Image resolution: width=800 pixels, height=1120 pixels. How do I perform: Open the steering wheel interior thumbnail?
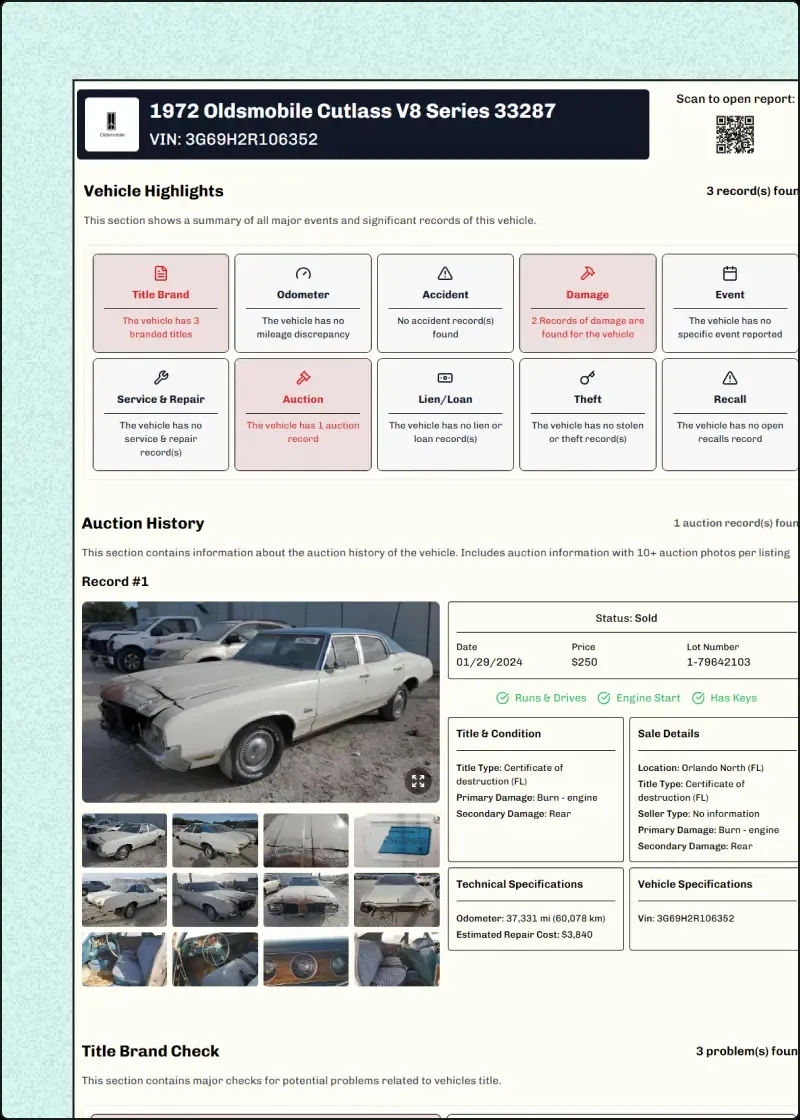215,959
